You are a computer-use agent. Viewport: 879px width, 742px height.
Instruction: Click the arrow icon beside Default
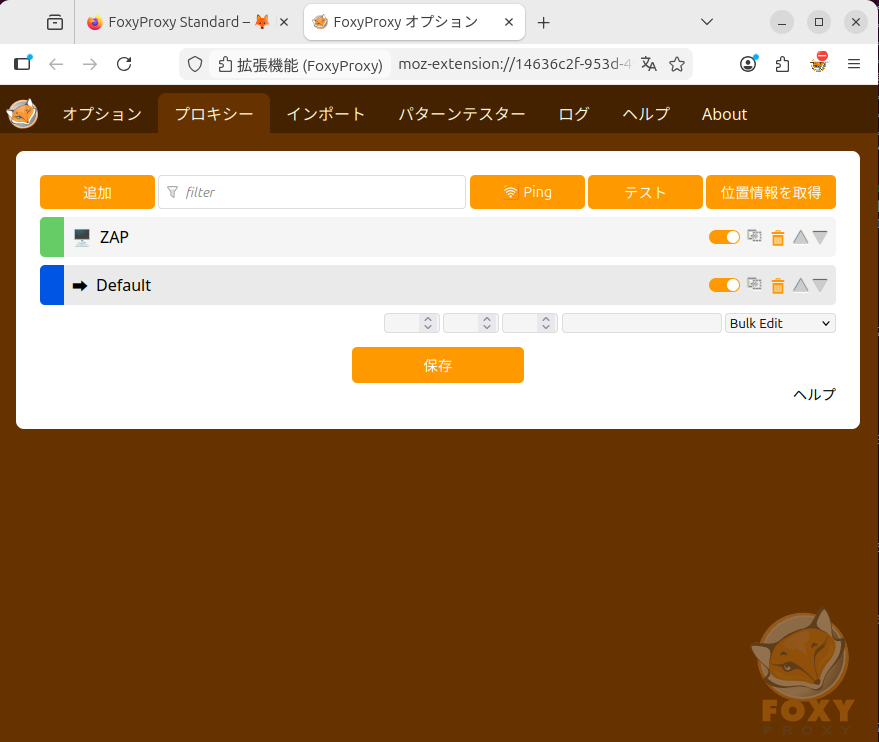coord(80,286)
